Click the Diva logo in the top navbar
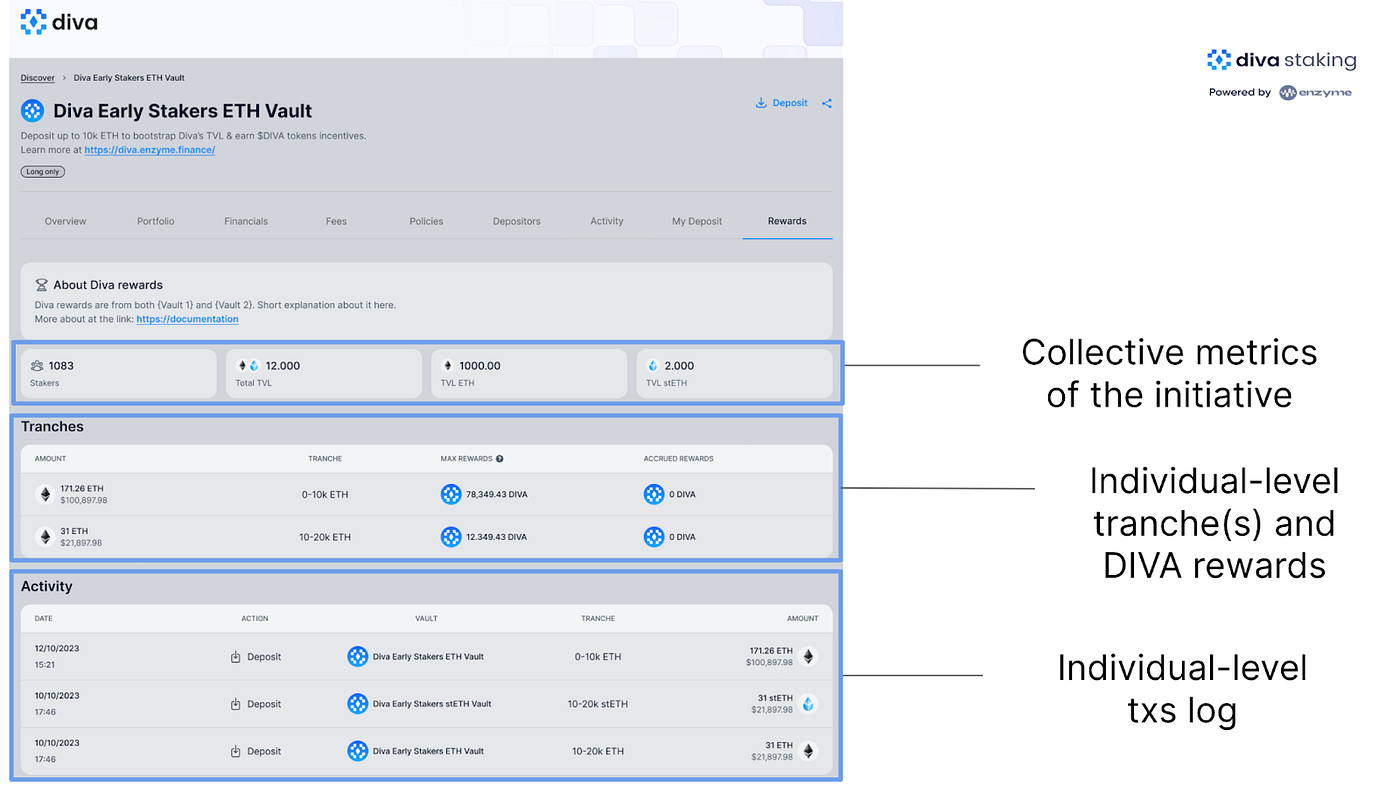The image size is (1400, 787). tap(57, 21)
